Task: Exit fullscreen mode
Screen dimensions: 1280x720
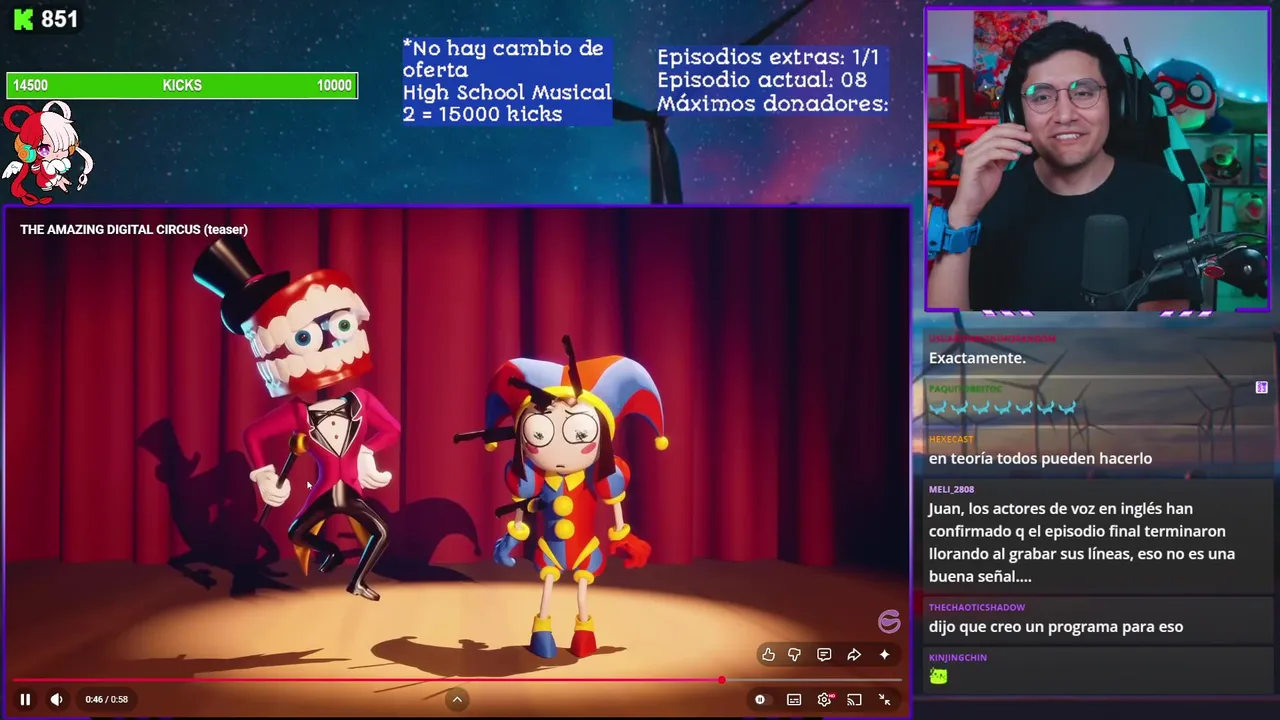Action: 884,699
